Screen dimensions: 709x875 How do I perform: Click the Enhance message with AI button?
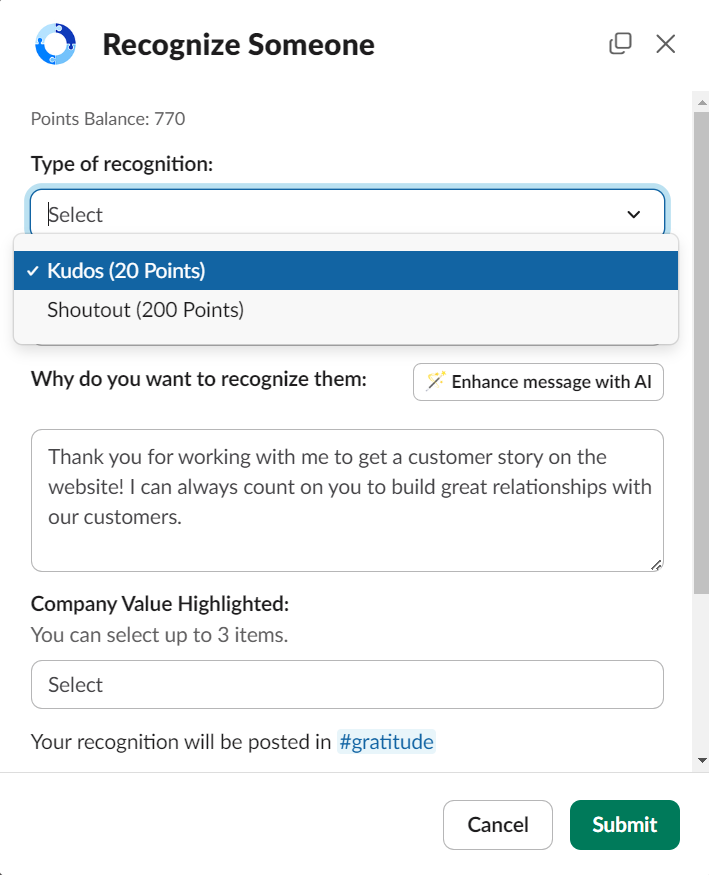538,381
